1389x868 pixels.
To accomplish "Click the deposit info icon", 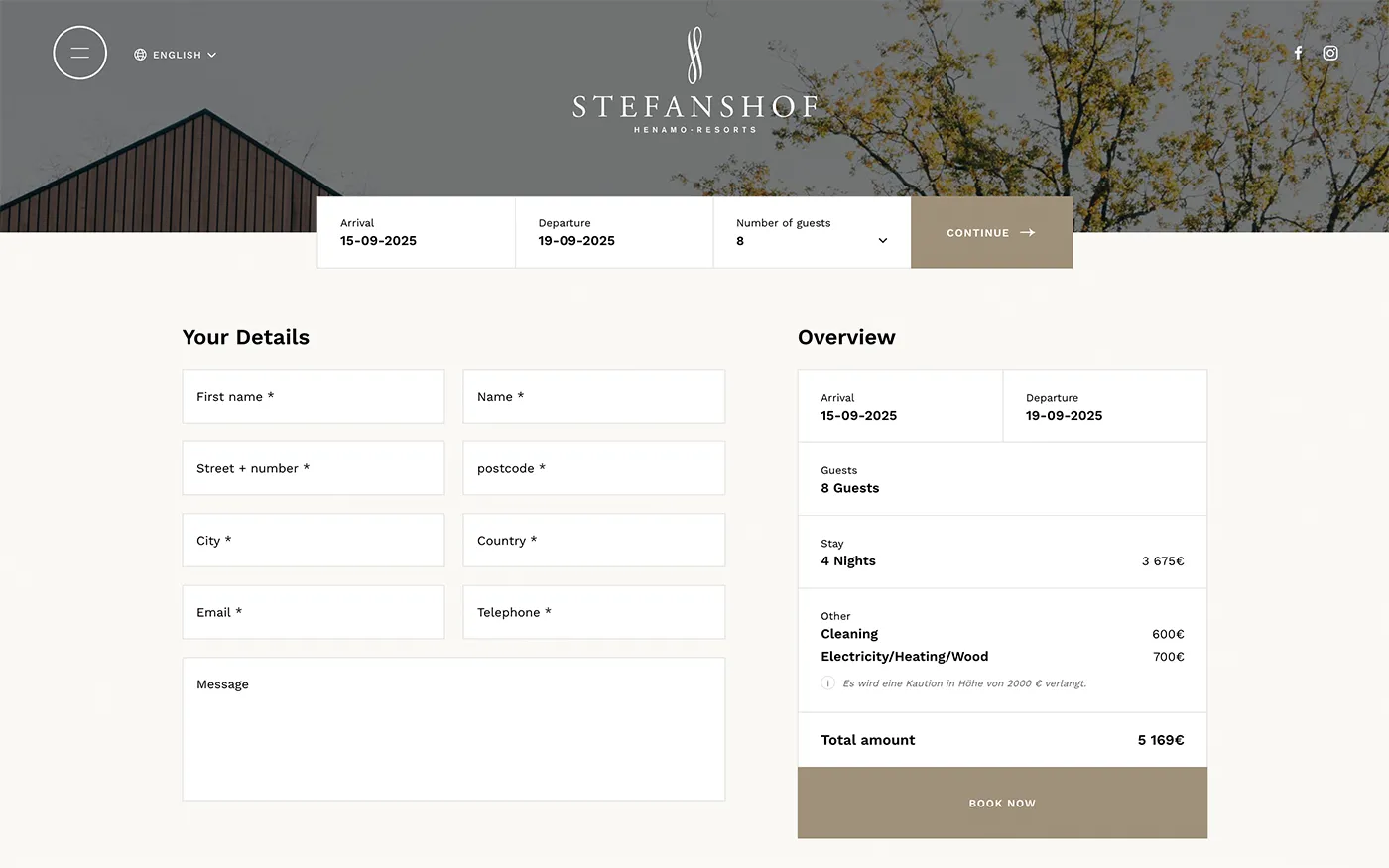I will click(827, 683).
